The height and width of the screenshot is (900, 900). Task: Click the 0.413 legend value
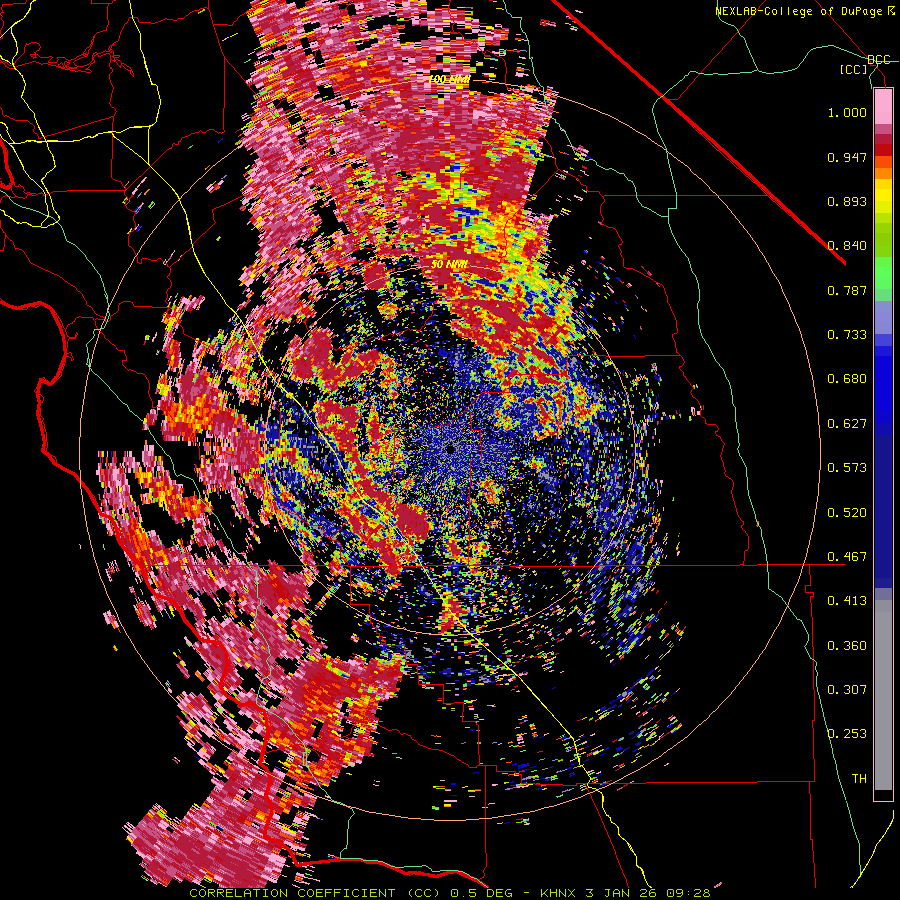click(x=847, y=601)
